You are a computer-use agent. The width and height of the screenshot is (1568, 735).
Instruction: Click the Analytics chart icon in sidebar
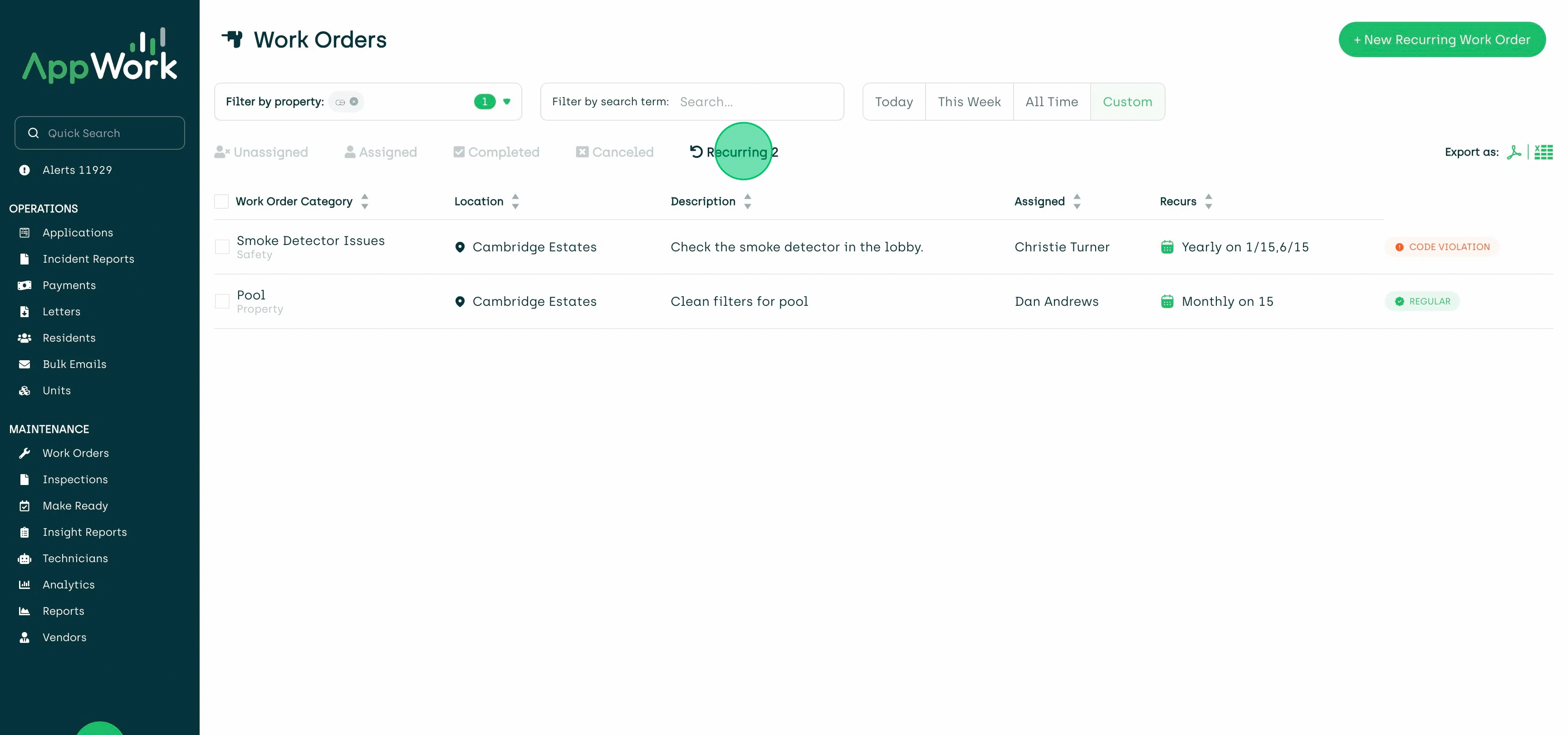24,585
